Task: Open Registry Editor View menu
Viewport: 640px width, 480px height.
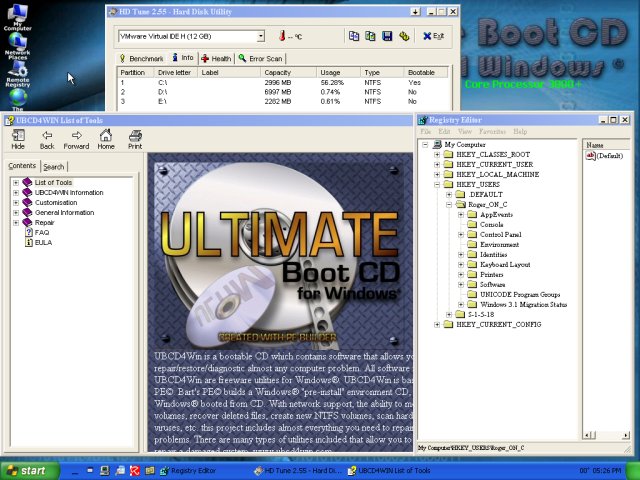Action: point(464,131)
